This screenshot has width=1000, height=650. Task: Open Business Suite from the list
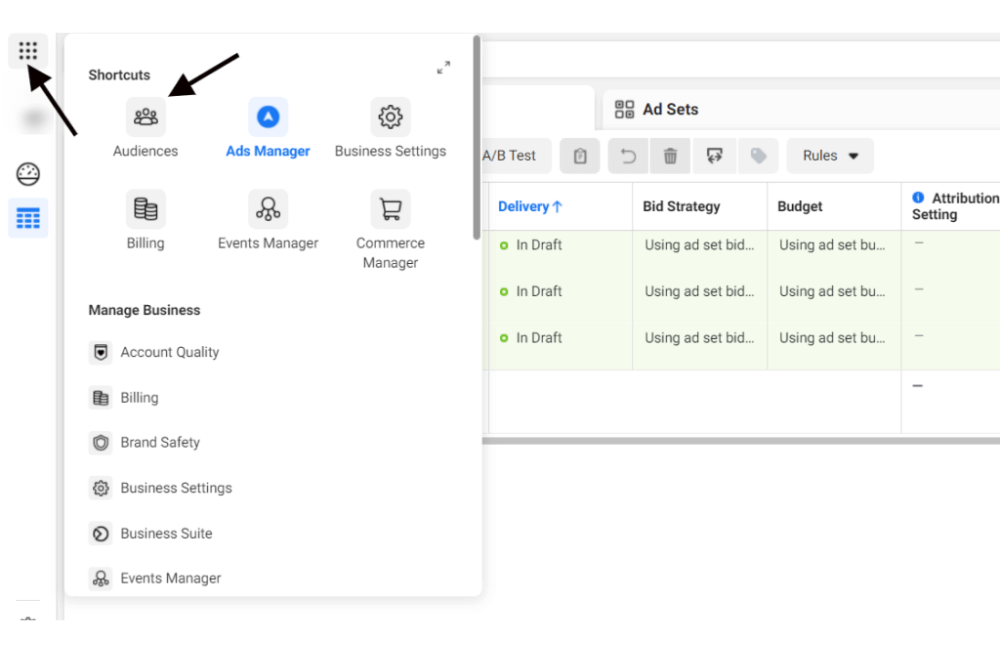(166, 533)
